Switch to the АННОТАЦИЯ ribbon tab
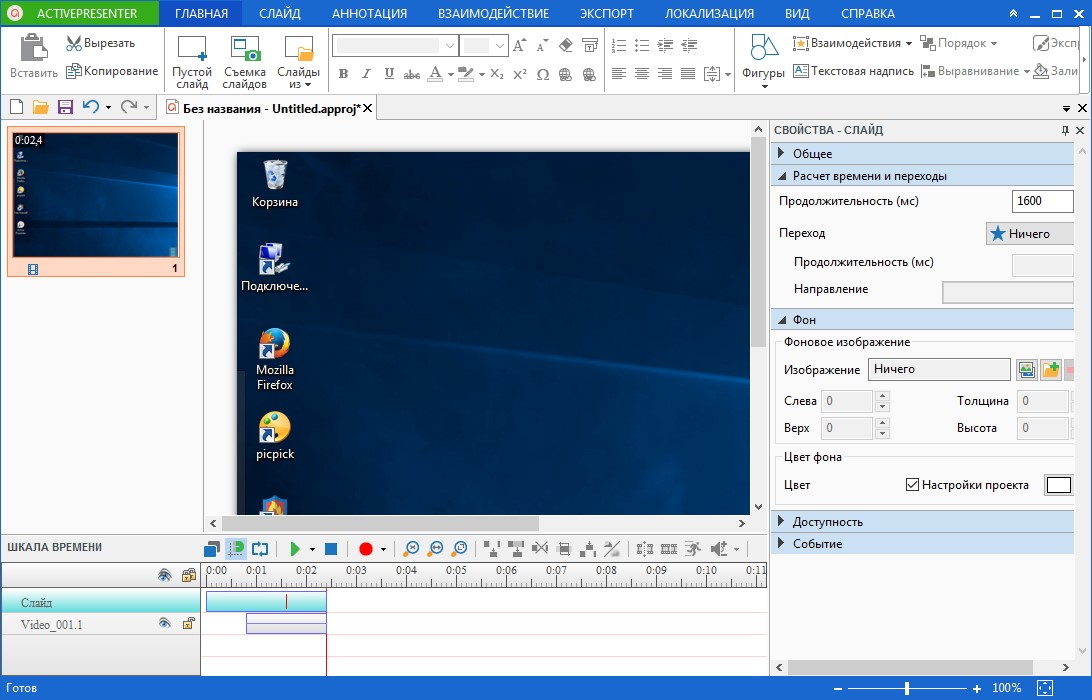The image size is (1092, 700). (369, 14)
